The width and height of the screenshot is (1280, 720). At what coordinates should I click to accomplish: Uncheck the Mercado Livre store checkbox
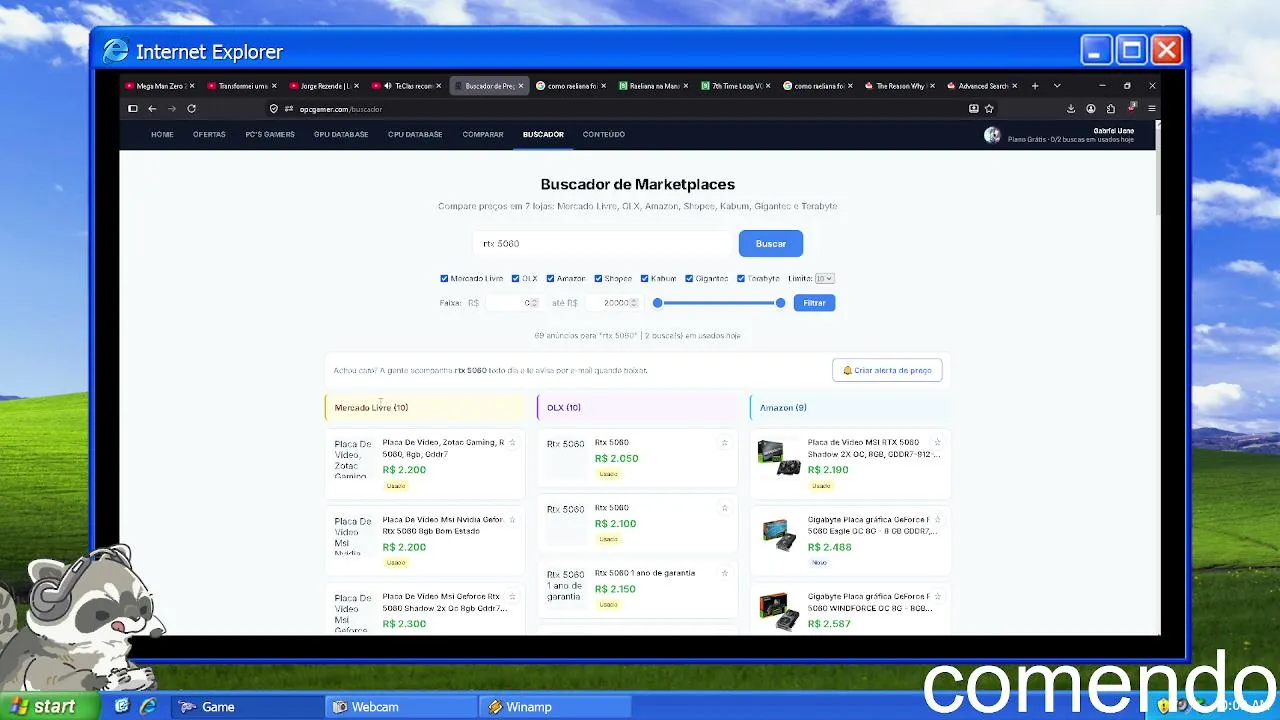(x=444, y=279)
